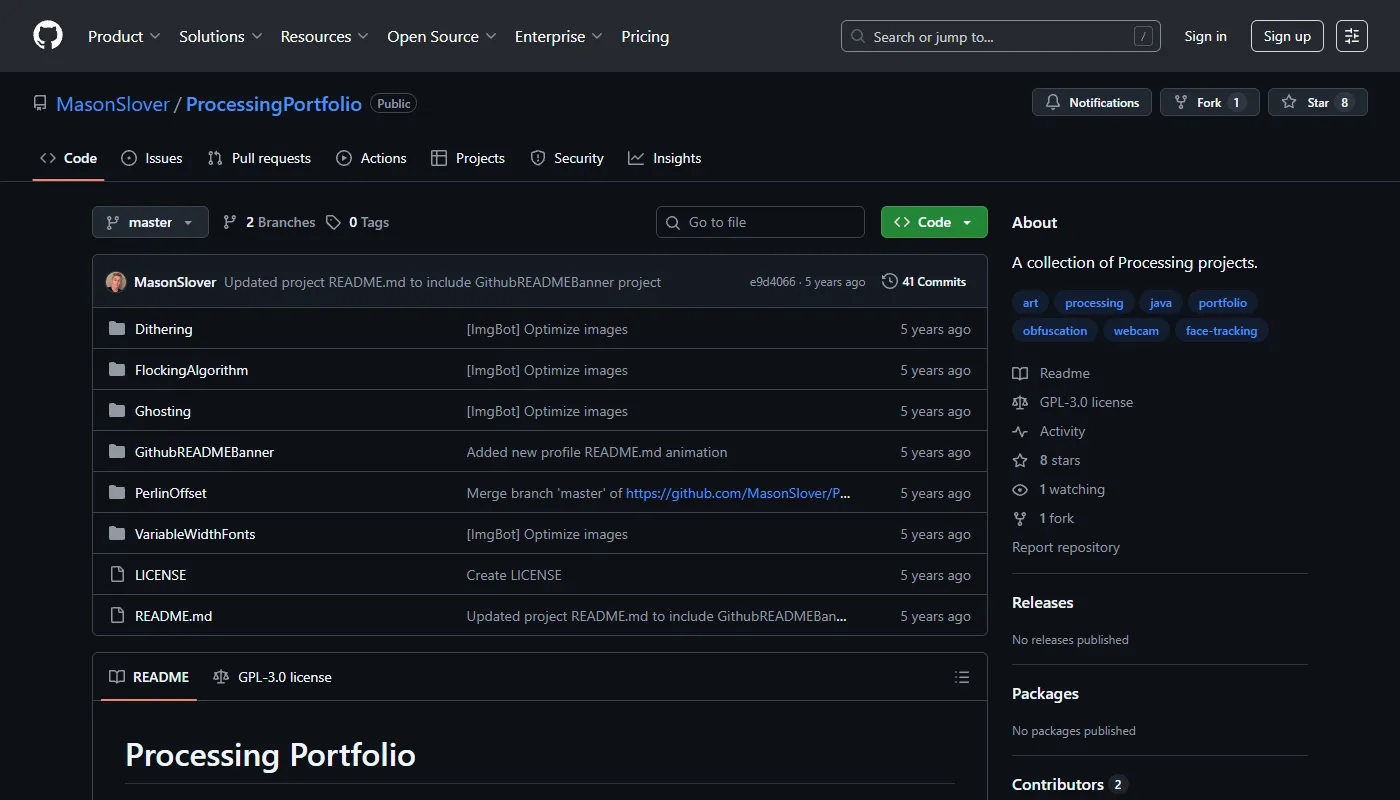This screenshot has height=800, width=1400.
Task: Switch to the Security tab
Action: click(567, 158)
